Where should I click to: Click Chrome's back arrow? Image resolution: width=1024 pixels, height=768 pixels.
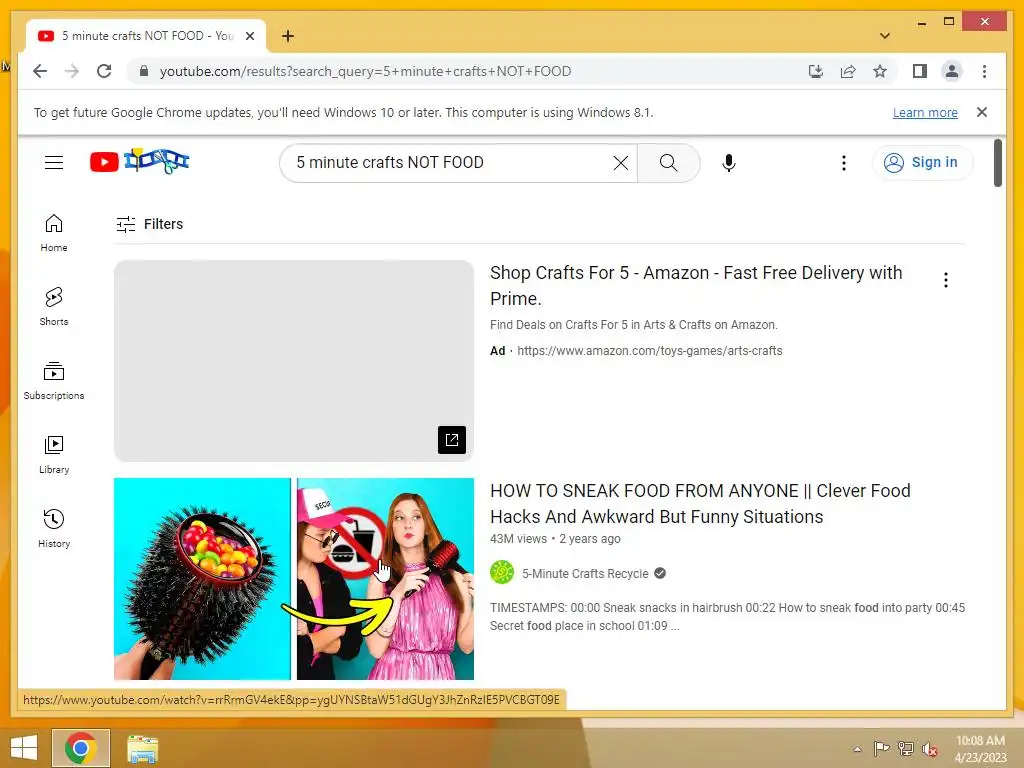click(40, 71)
